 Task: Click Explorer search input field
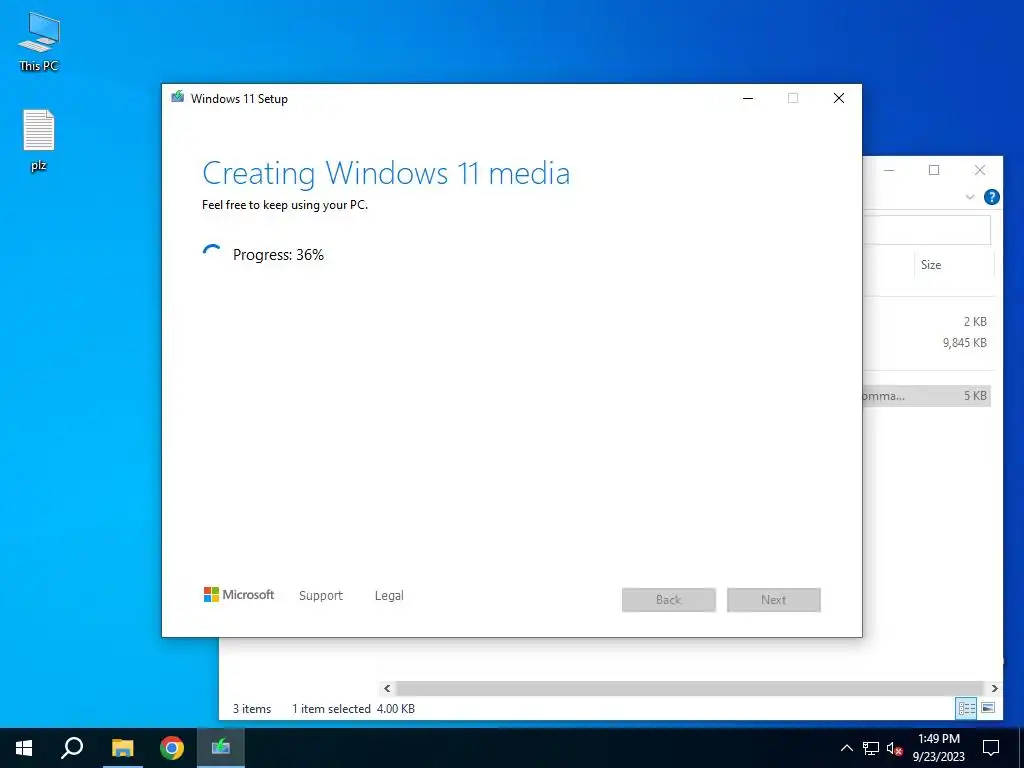click(927, 230)
